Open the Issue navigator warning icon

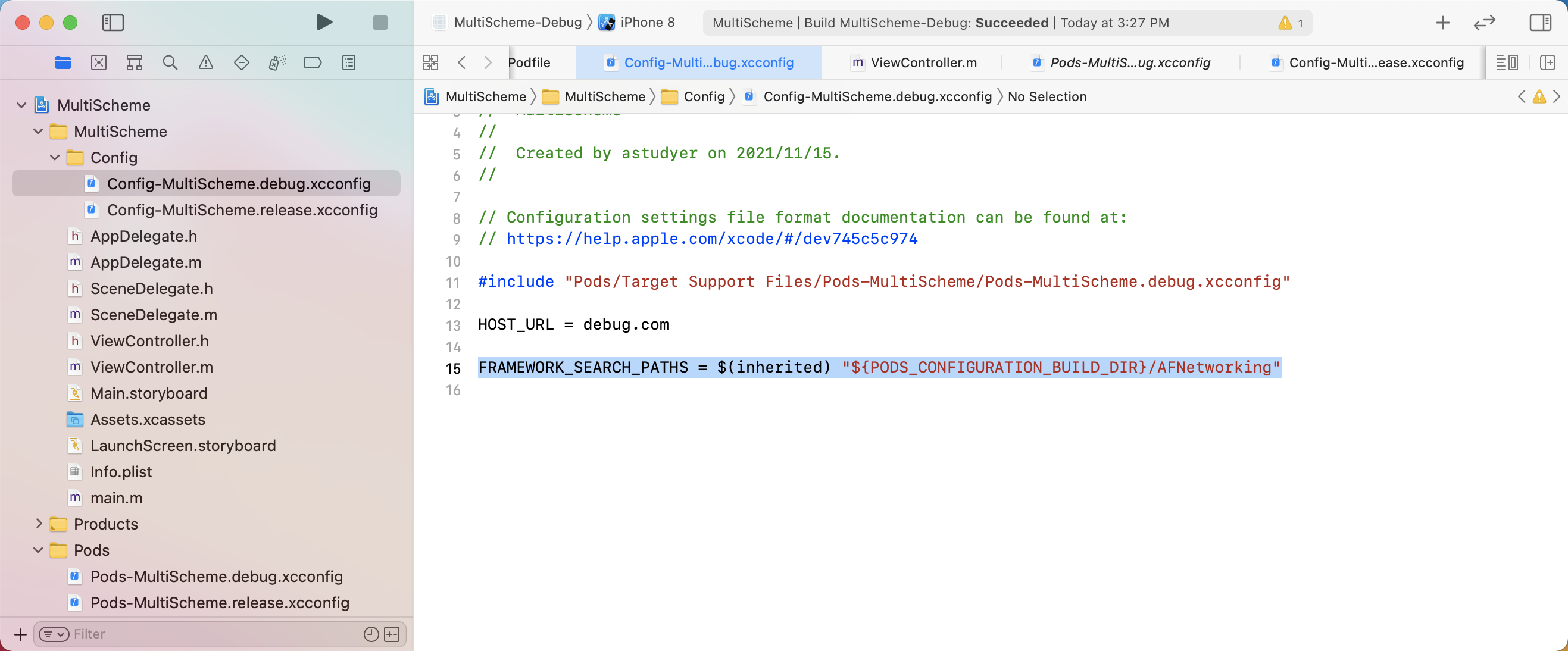(x=206, y=62)
